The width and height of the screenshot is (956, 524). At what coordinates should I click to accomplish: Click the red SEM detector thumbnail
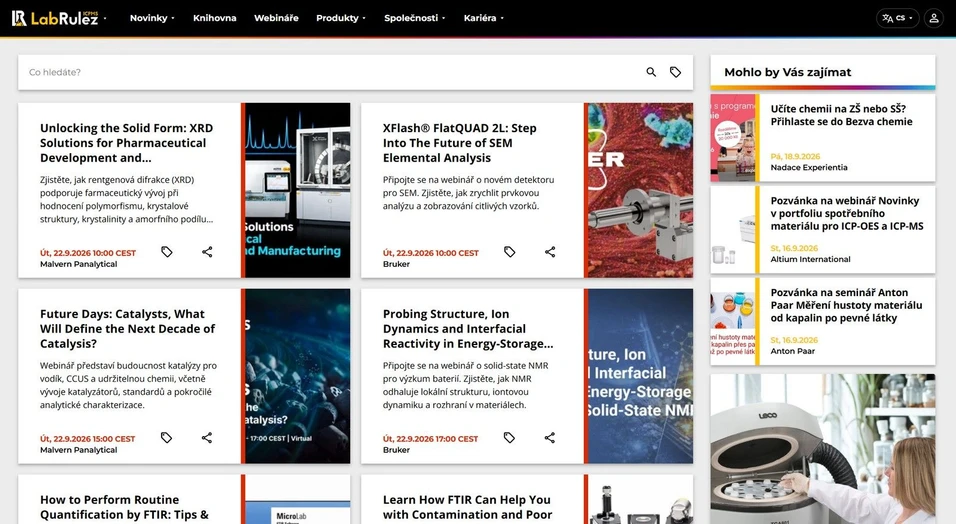pyautogui.click(x=640, y=190)
